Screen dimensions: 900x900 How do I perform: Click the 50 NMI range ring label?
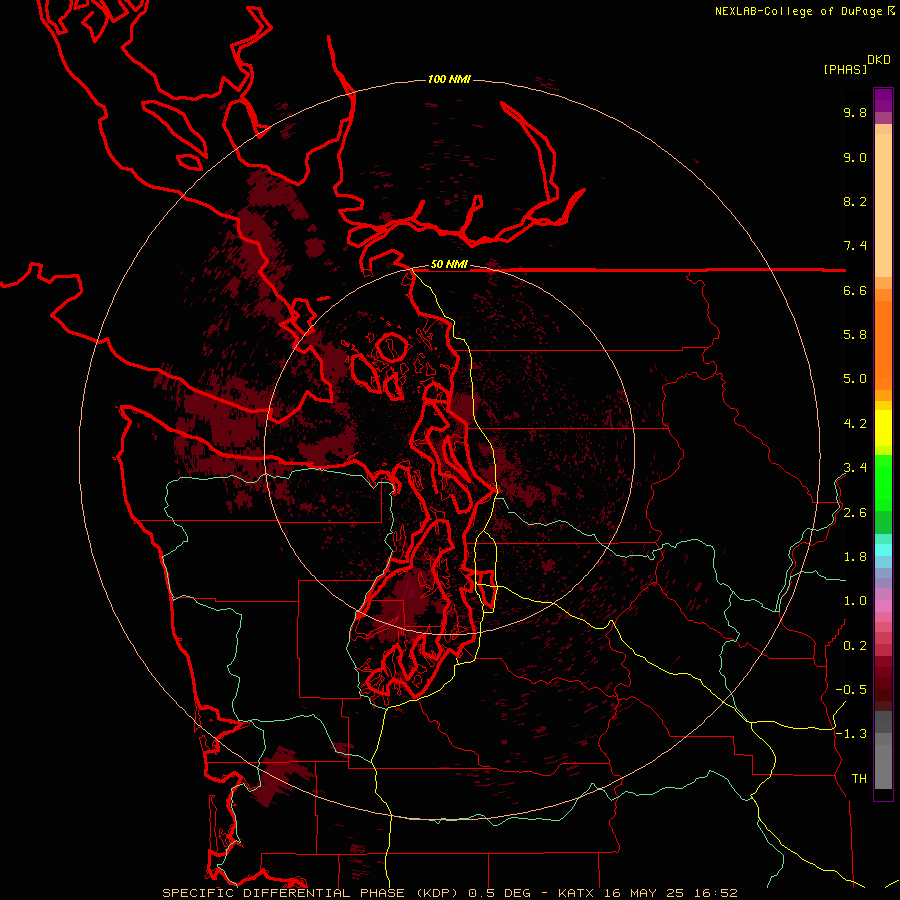pyautogui.click(x=449, y=264)
